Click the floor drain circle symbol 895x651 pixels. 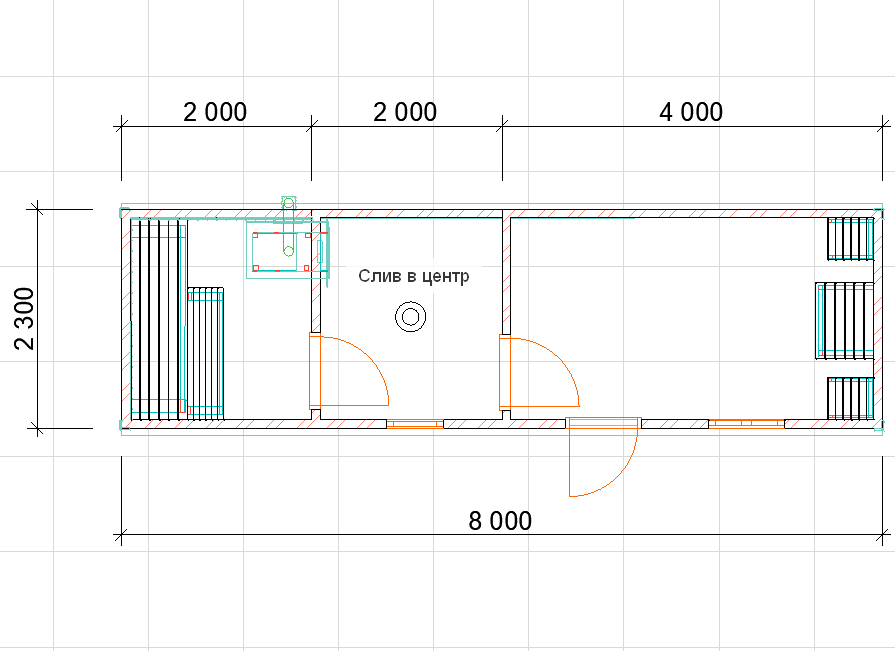[x=410, y=317]
